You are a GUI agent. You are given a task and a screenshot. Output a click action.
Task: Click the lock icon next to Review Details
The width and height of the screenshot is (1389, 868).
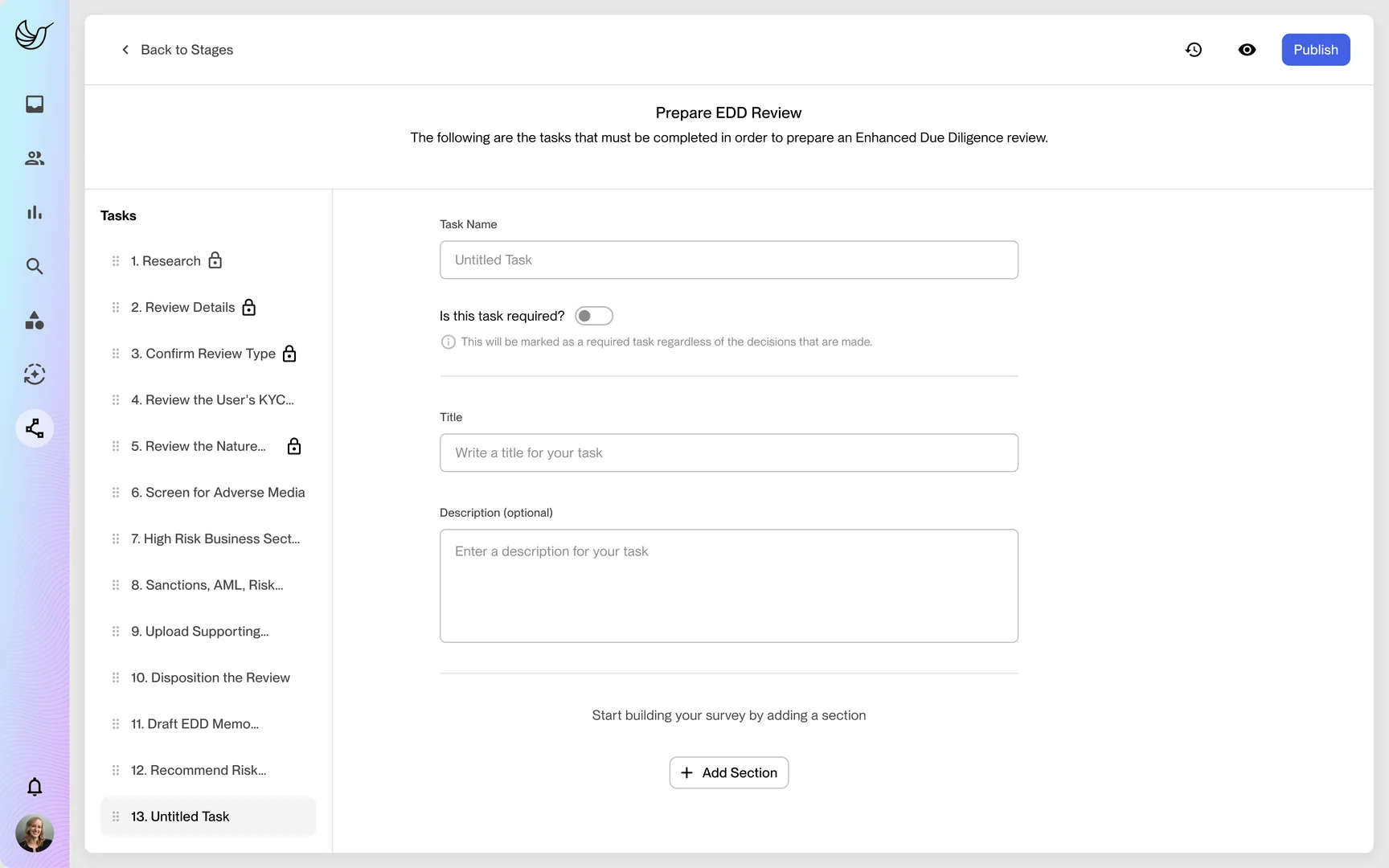[x=249, y=307]
